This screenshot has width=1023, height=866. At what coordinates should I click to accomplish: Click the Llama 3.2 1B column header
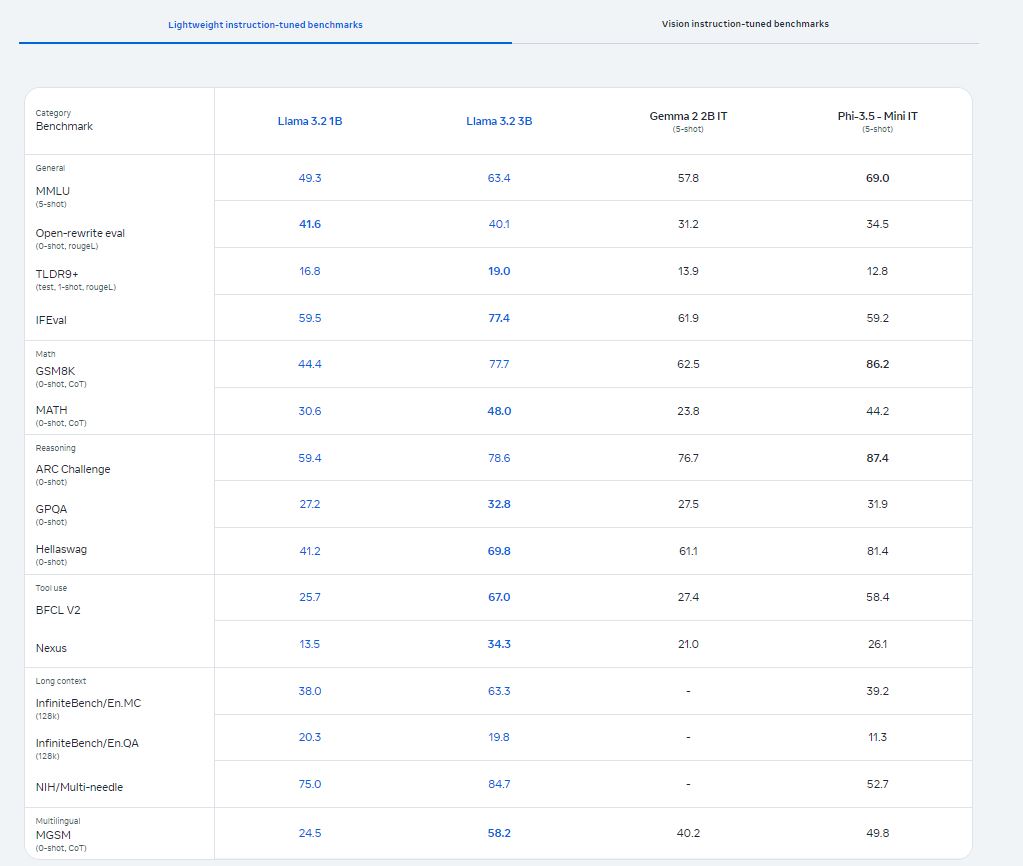point(310,121)
